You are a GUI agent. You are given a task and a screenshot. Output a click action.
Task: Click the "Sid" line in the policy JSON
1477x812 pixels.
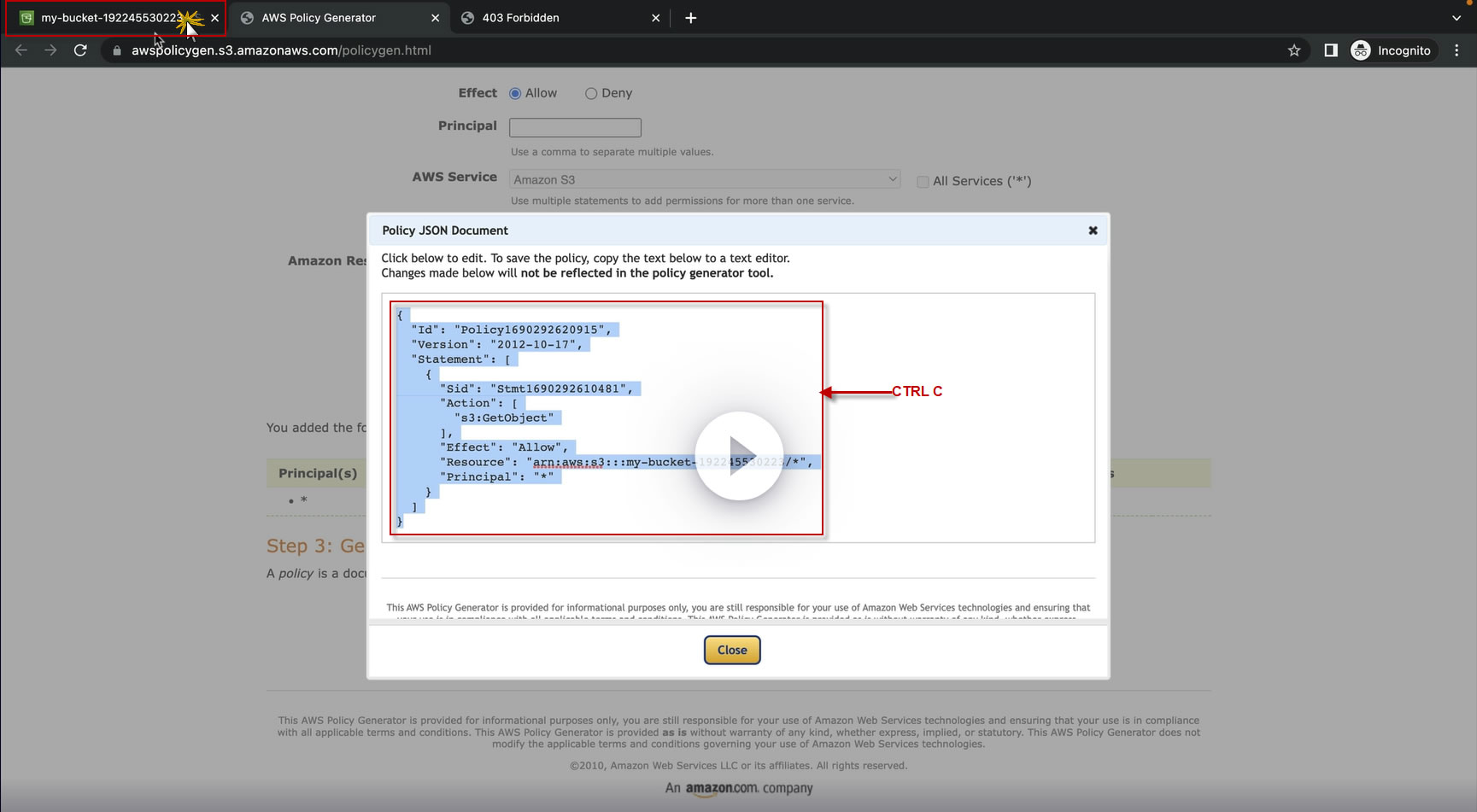536,388
